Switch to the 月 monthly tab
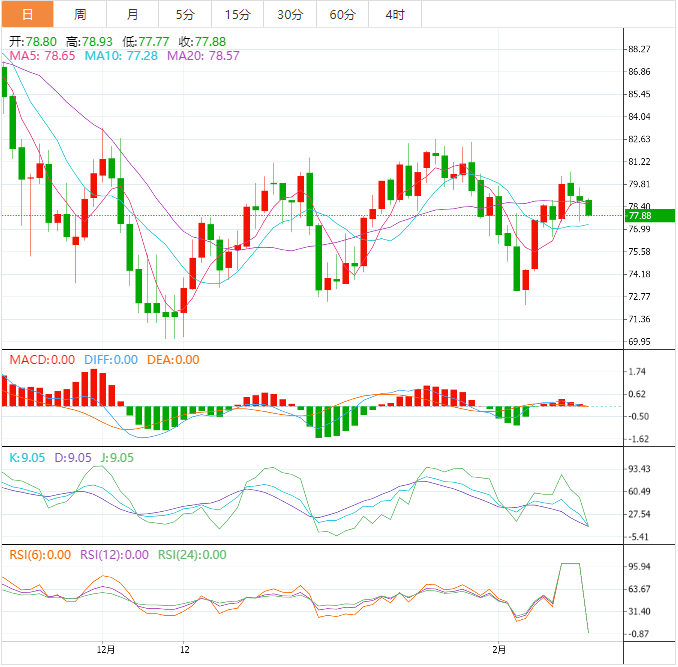The height and width of the screenshot is (667, 678). point(133,14)
